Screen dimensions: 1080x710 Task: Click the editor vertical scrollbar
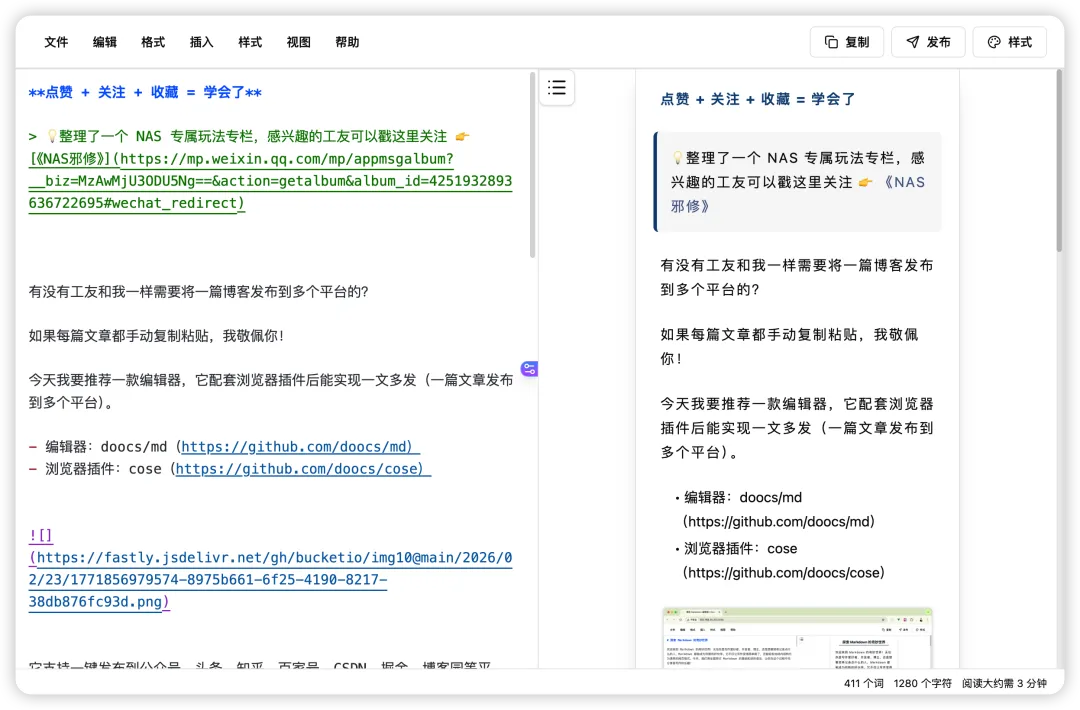click(x=532, y=165)
